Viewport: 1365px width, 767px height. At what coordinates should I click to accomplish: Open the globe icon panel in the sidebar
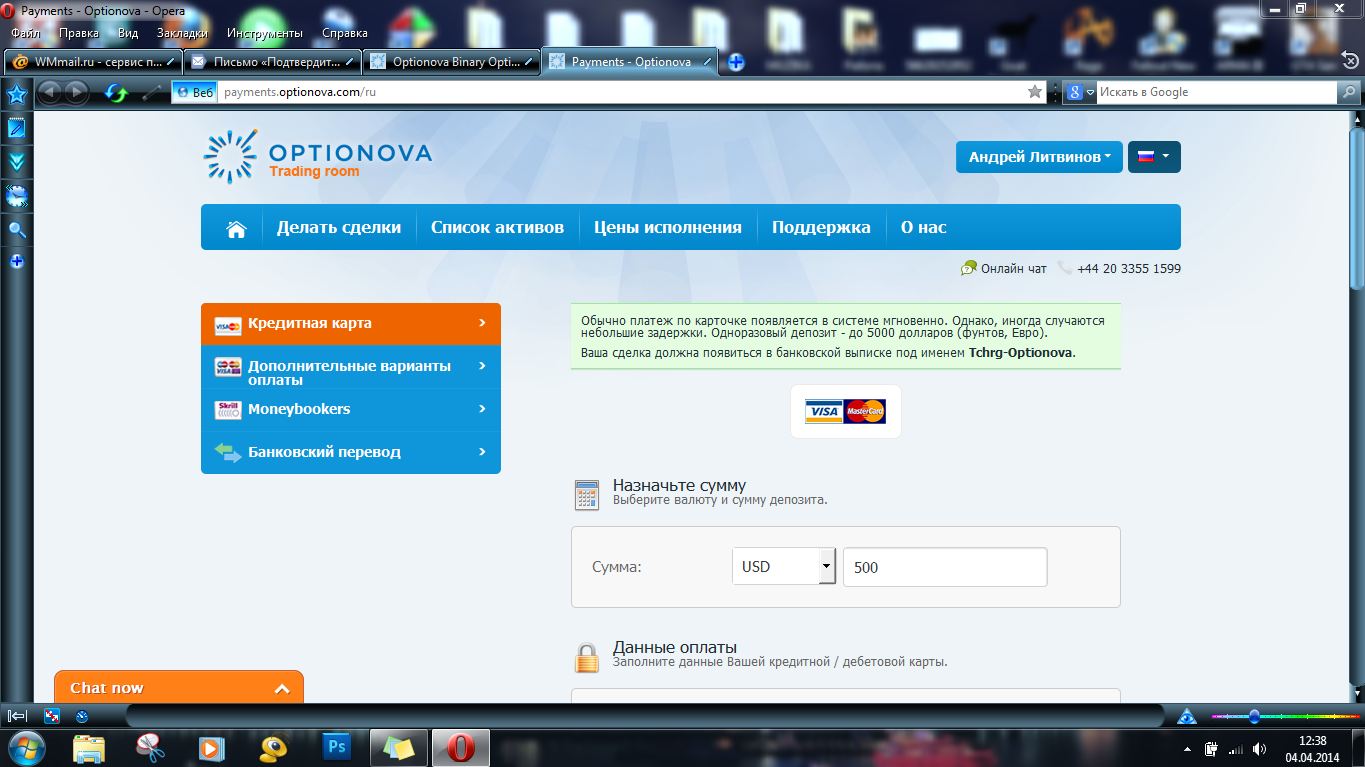click(16, 196)
